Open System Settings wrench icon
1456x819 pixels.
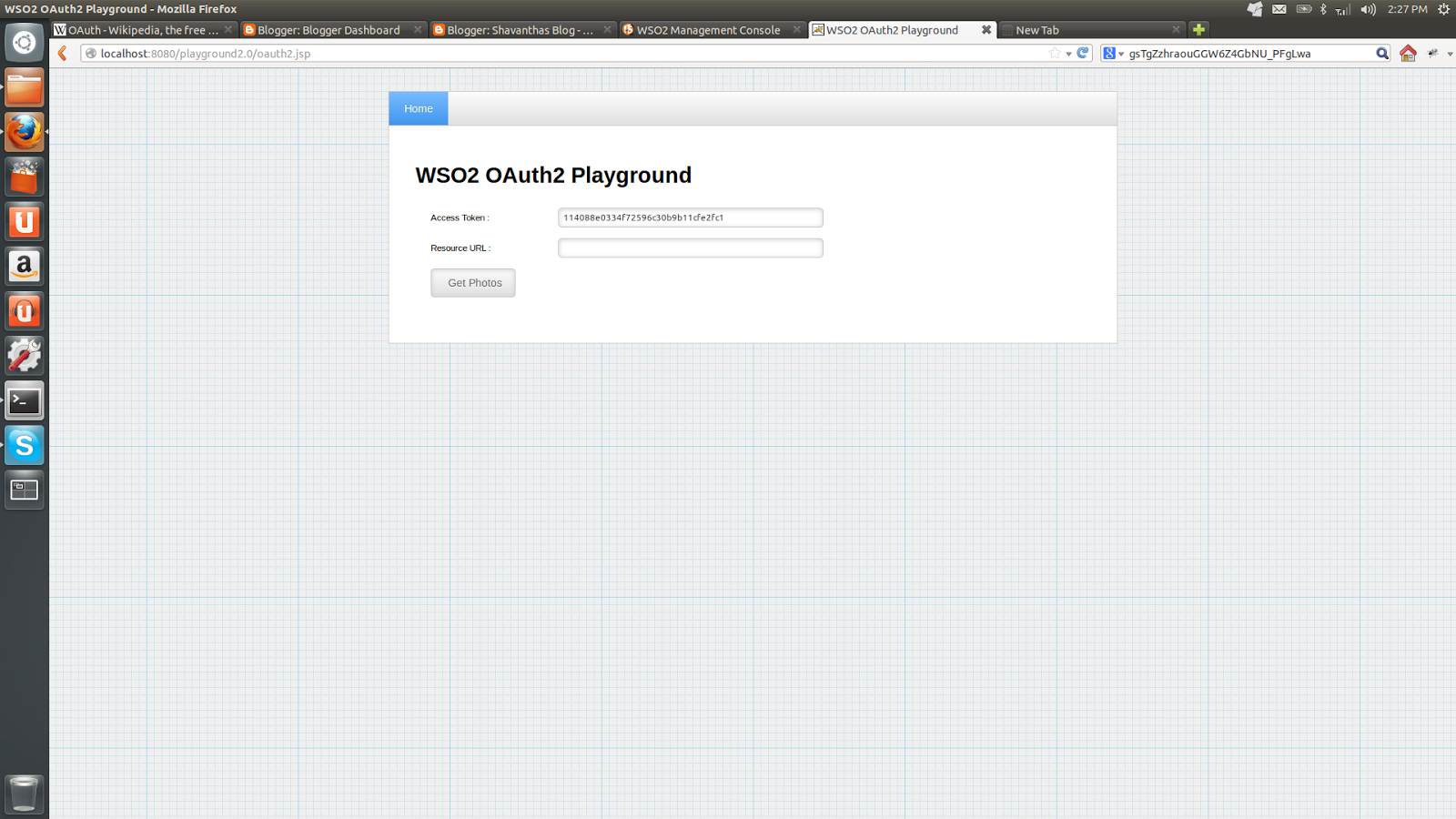pyautogui.click(x=25, y=355)
